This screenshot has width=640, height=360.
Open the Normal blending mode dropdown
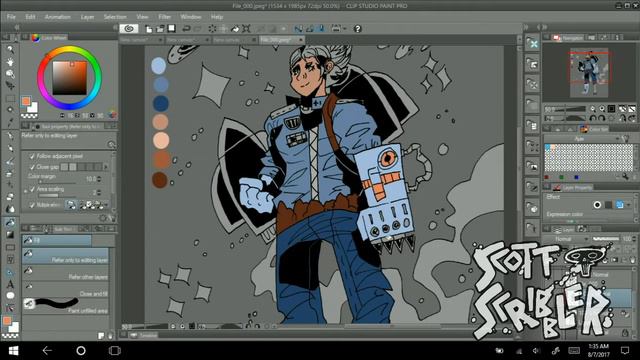coord(566,239)
